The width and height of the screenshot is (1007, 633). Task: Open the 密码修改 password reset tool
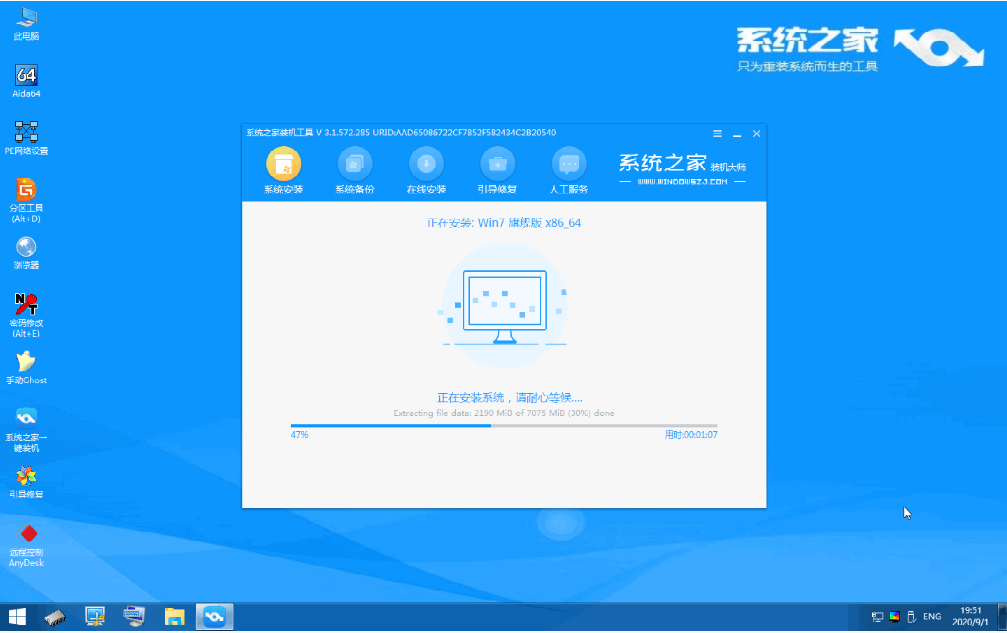click(x=26, y=305)
